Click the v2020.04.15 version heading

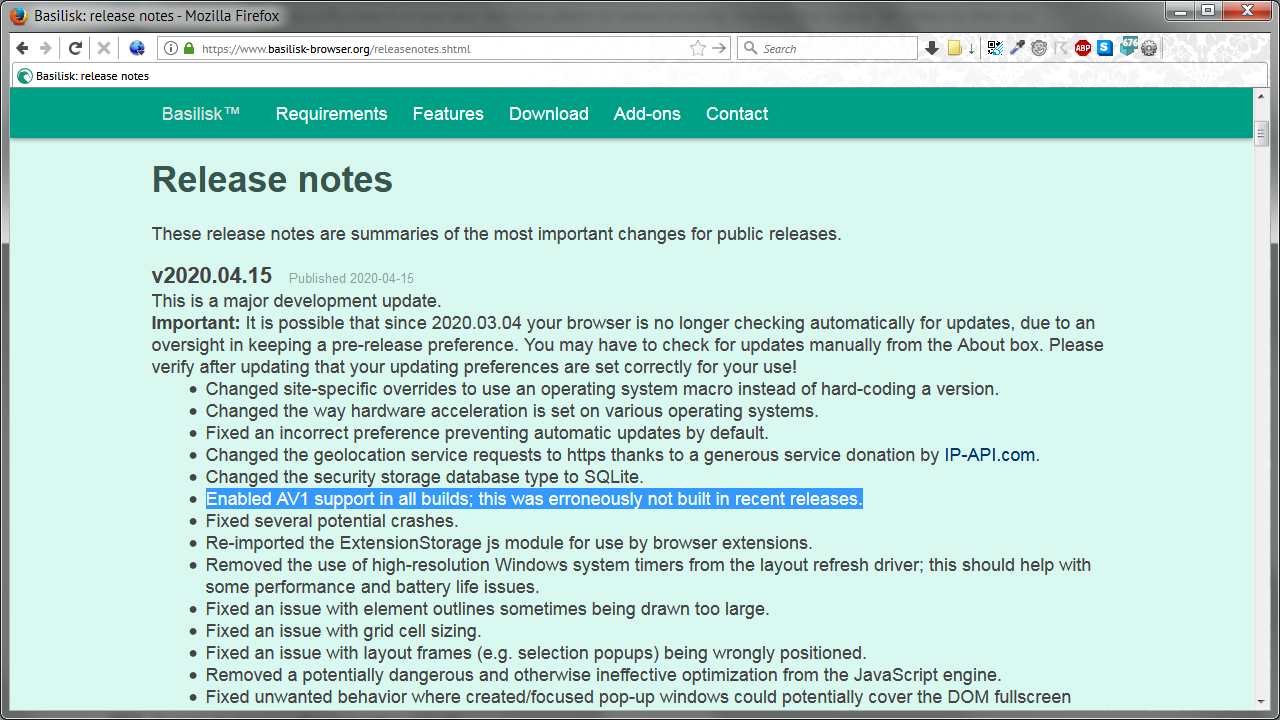point(212,276)
